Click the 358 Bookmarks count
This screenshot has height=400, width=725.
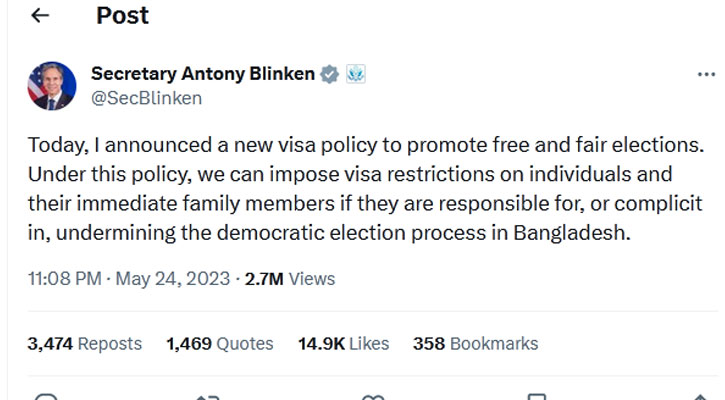coord(475,343)
